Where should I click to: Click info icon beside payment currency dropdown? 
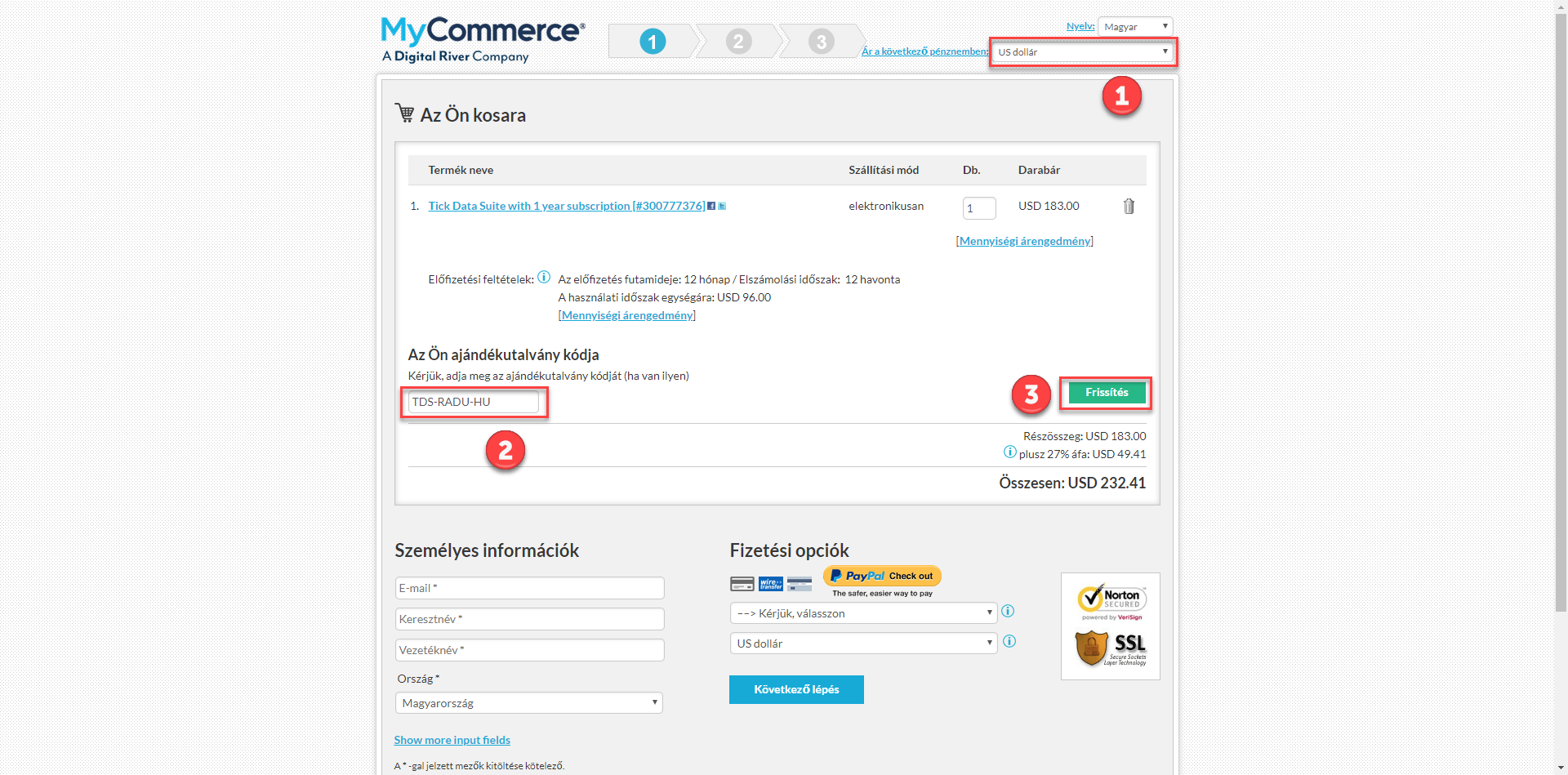tap(1009, 641)
